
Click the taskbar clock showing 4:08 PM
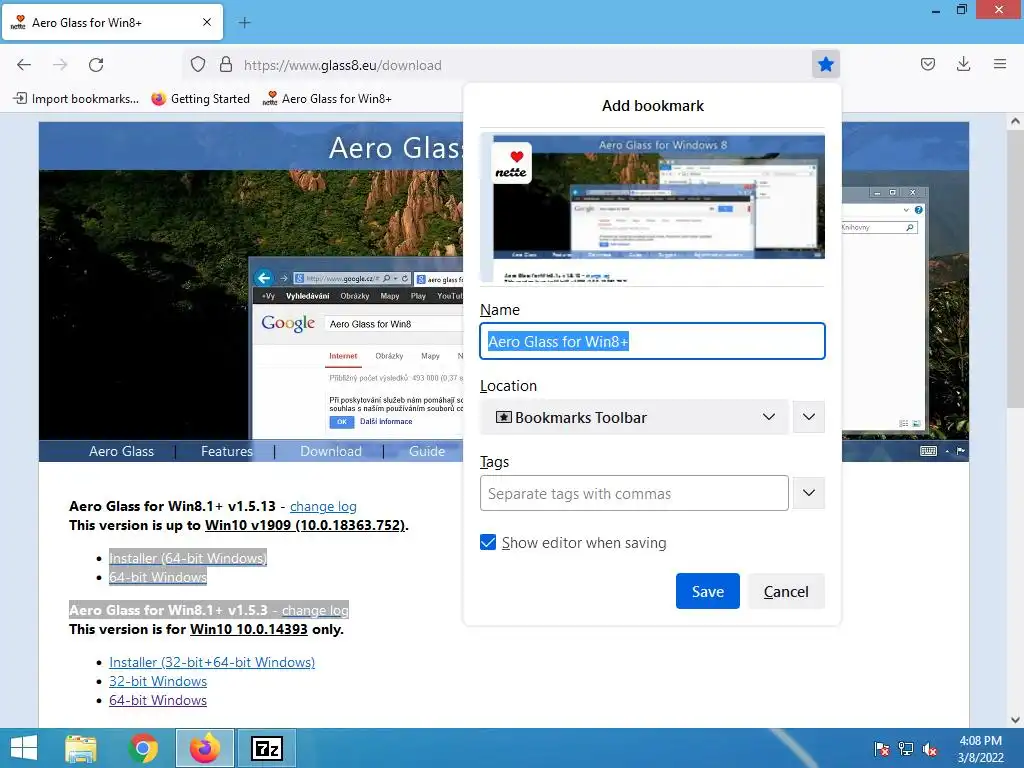pyautogui.click(x=980, y=749)
